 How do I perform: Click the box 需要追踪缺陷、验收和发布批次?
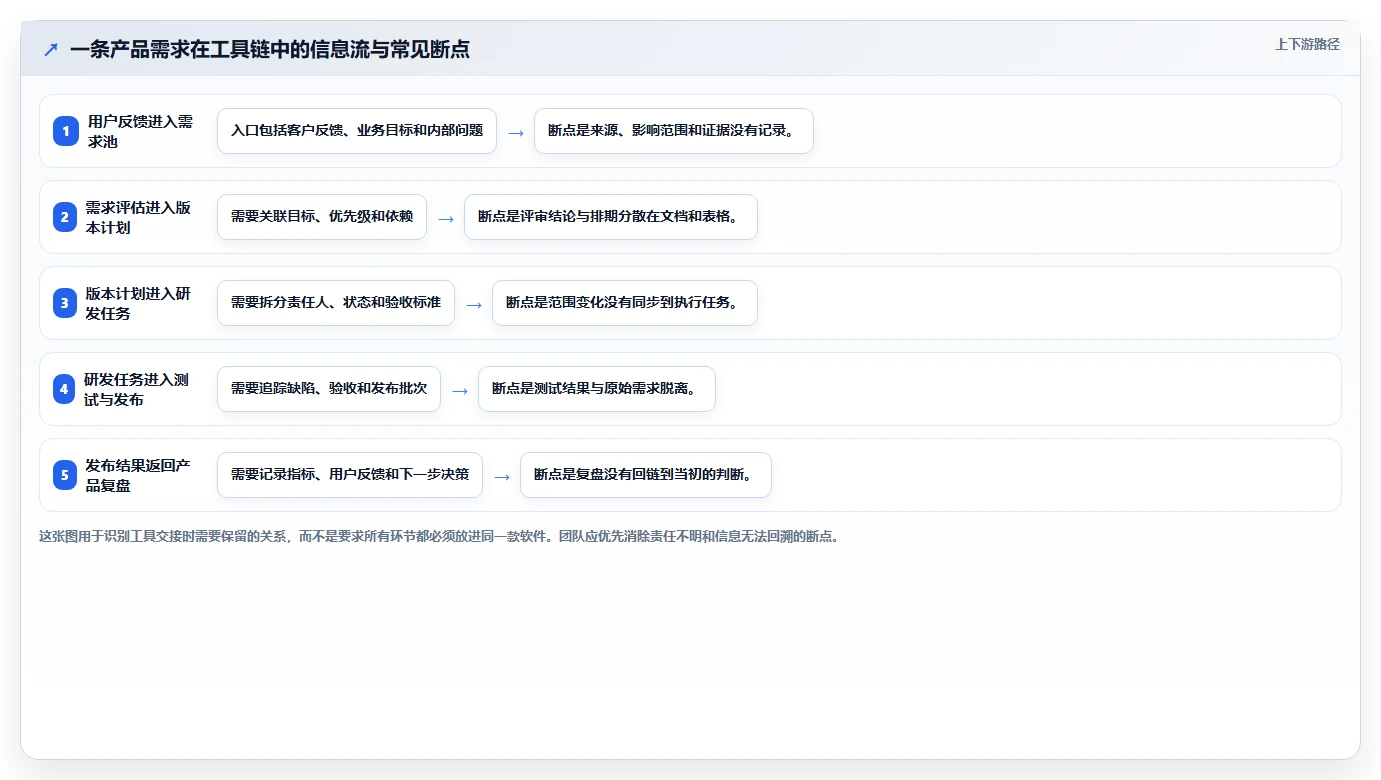pos(329,389)
